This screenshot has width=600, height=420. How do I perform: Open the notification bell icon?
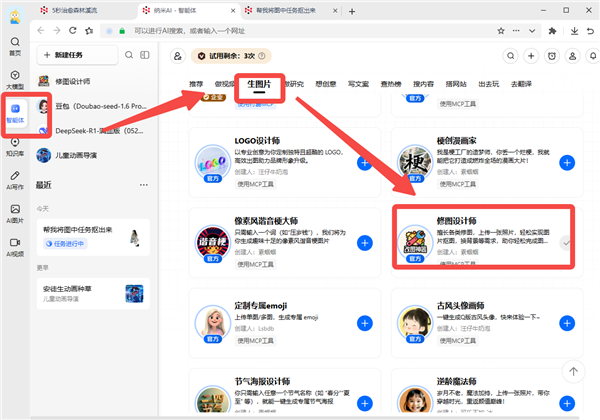pos(592,56)
